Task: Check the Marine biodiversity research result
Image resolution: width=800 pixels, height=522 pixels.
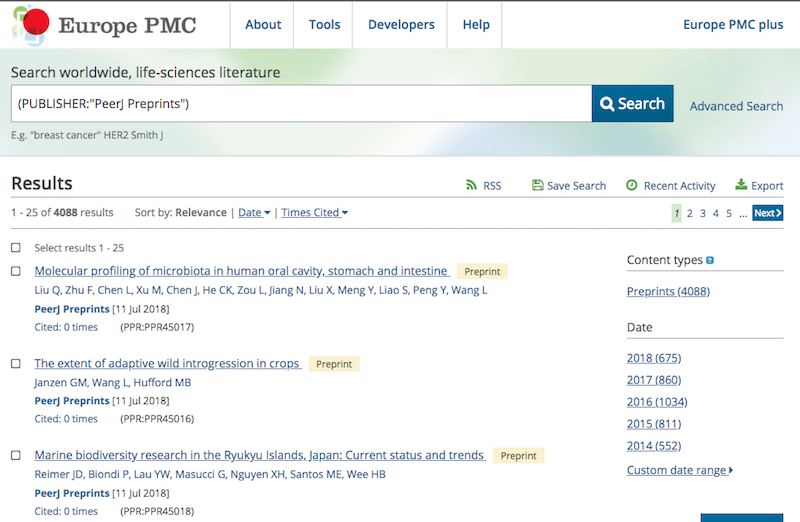Action: point(16,455)
